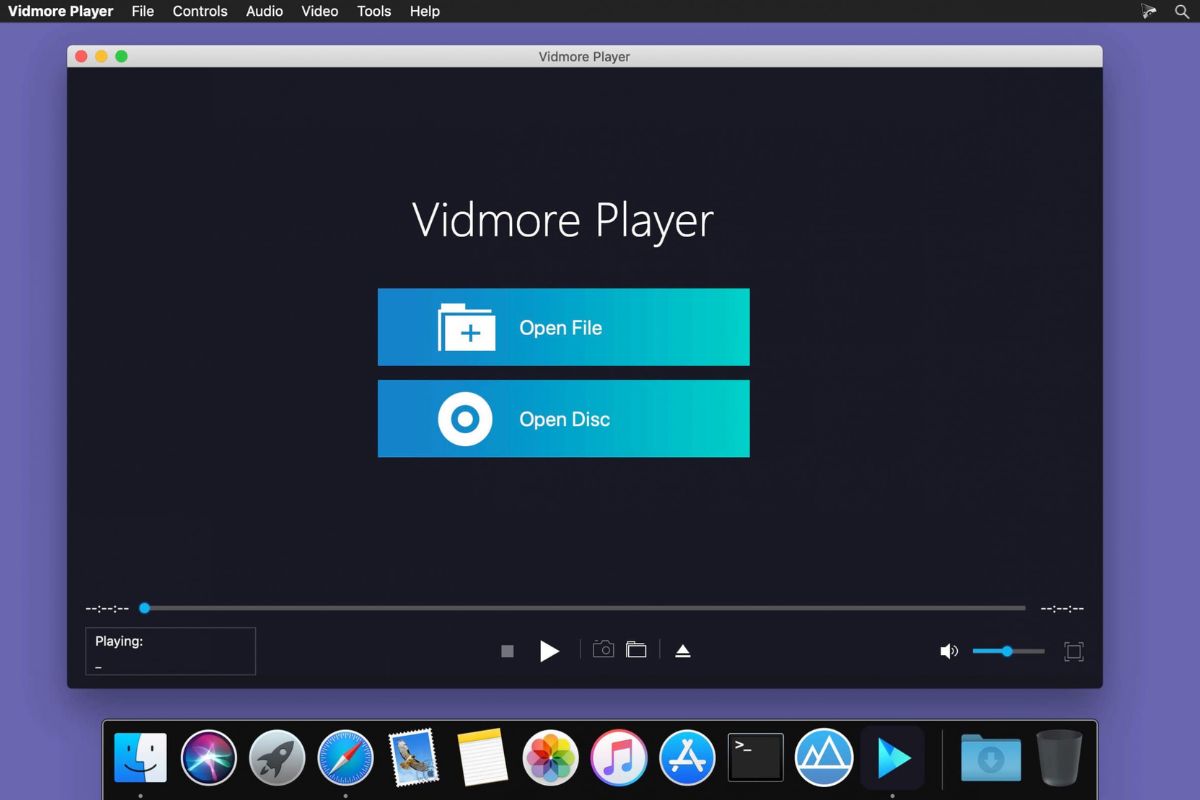Mute audio using the speaker icon
The width and height of the screenshot is (1200, 800).
pos(949,651)
